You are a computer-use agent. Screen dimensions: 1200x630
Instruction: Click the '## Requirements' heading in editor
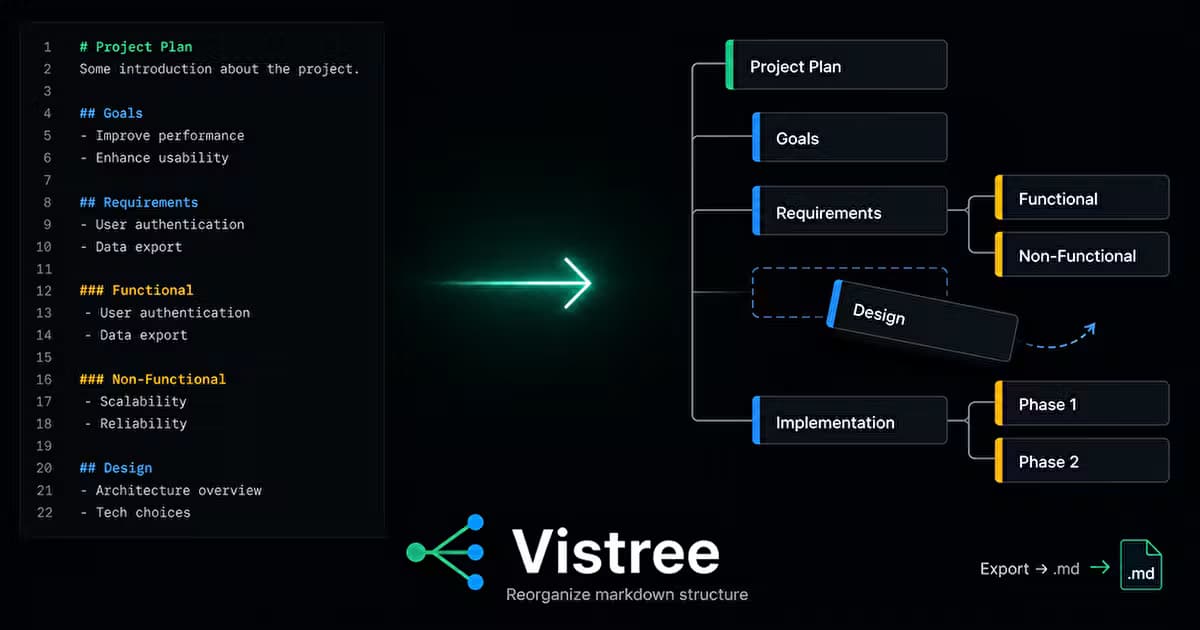point(139,202)
